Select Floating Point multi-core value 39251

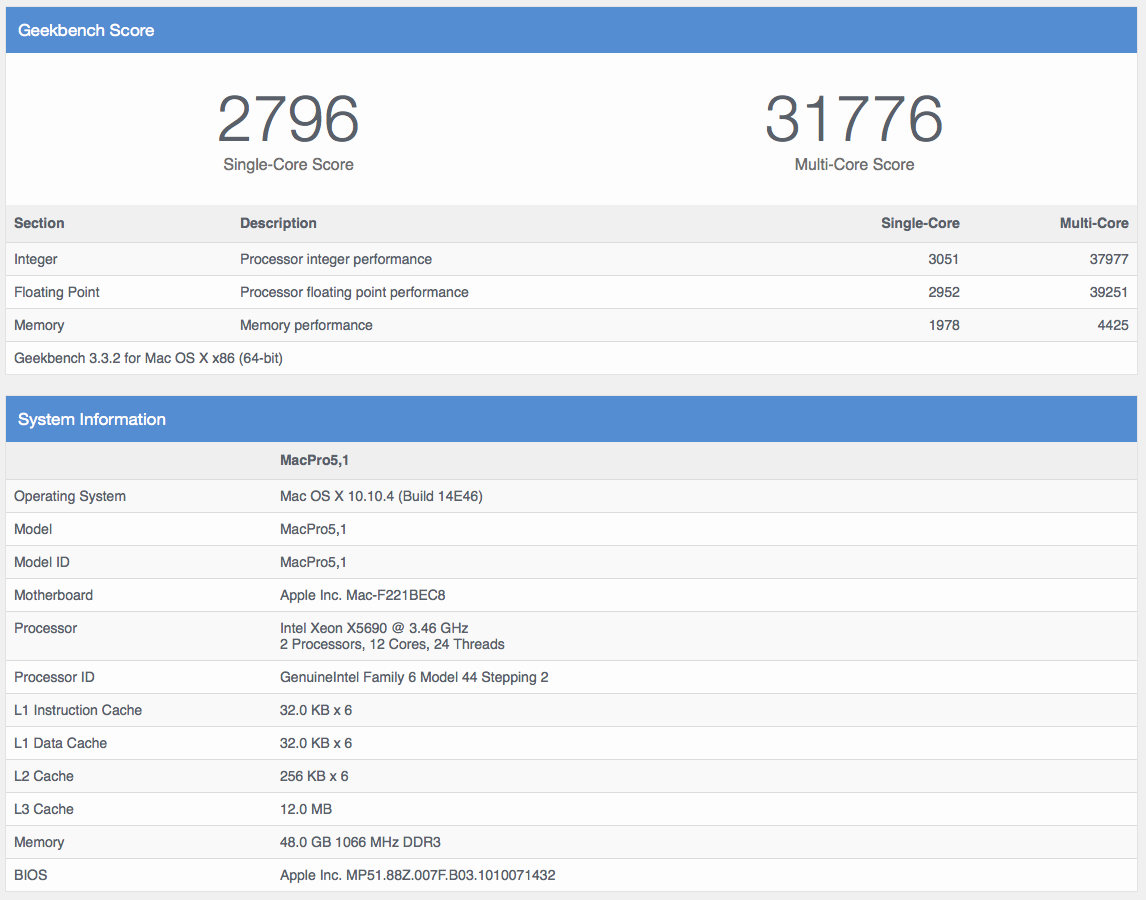click(1109, 292)
